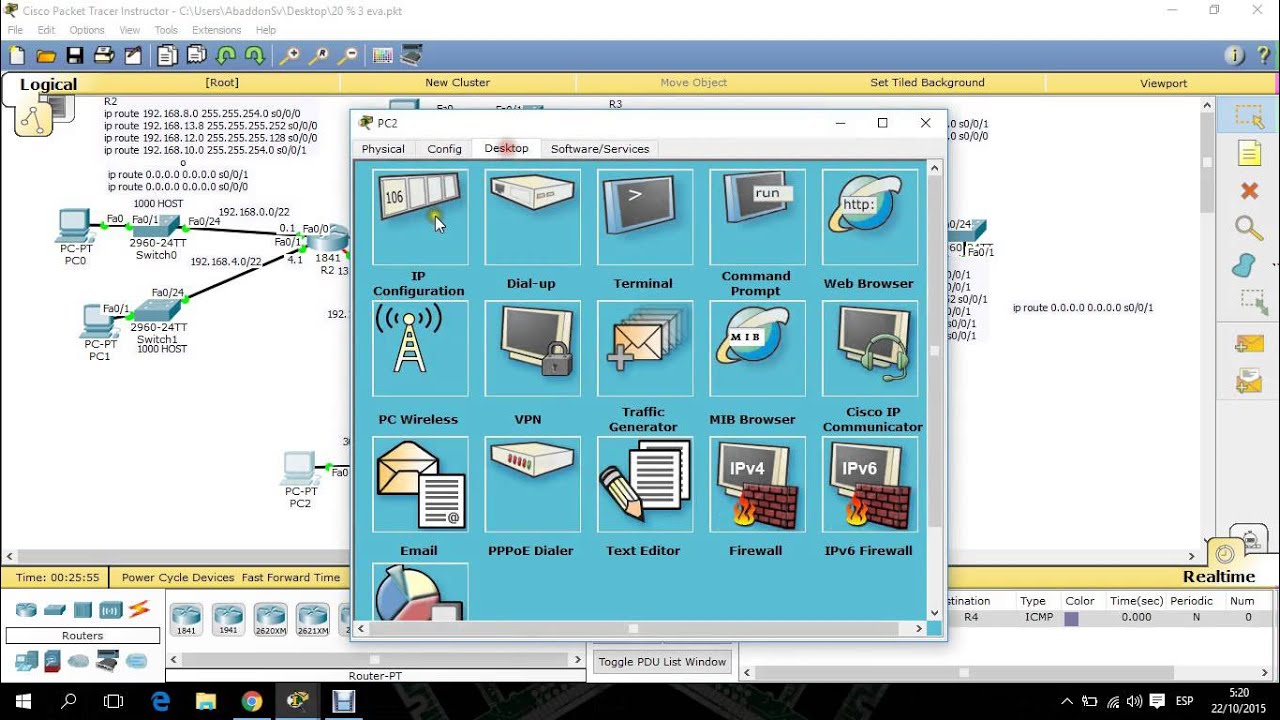Click the Redo green arrow
Screen dimensions: 1280x720
point(255,56)
